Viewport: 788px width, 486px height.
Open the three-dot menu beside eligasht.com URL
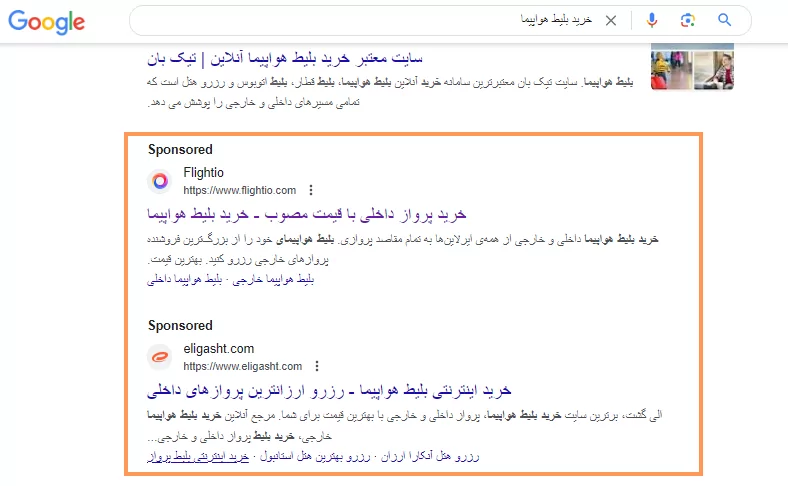[317, 366]
